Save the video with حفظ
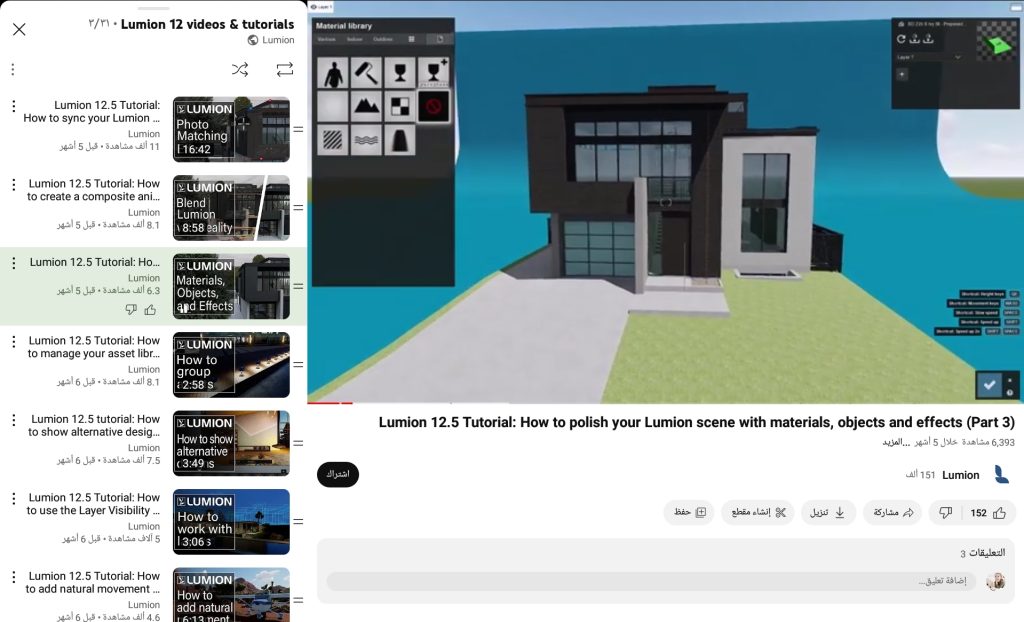The height and width of the screenshot is (622, 1024). [x=689, y=513]
